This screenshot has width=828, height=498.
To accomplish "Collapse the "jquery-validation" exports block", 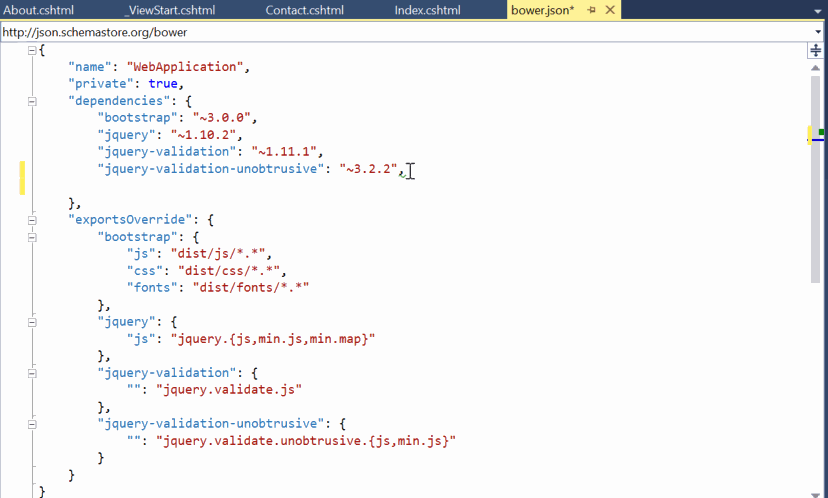I will pyautogui.click(x=32, y=373).
